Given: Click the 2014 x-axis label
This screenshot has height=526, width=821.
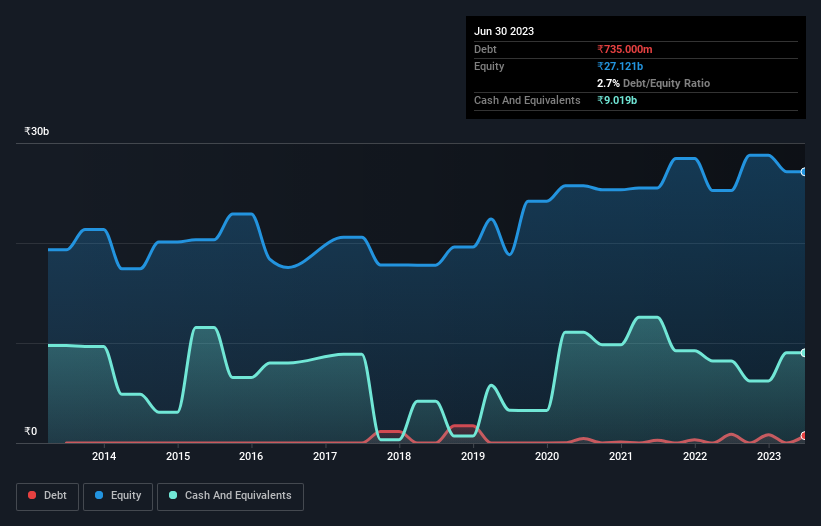Looking at the screenshot, I should (104, 456).
